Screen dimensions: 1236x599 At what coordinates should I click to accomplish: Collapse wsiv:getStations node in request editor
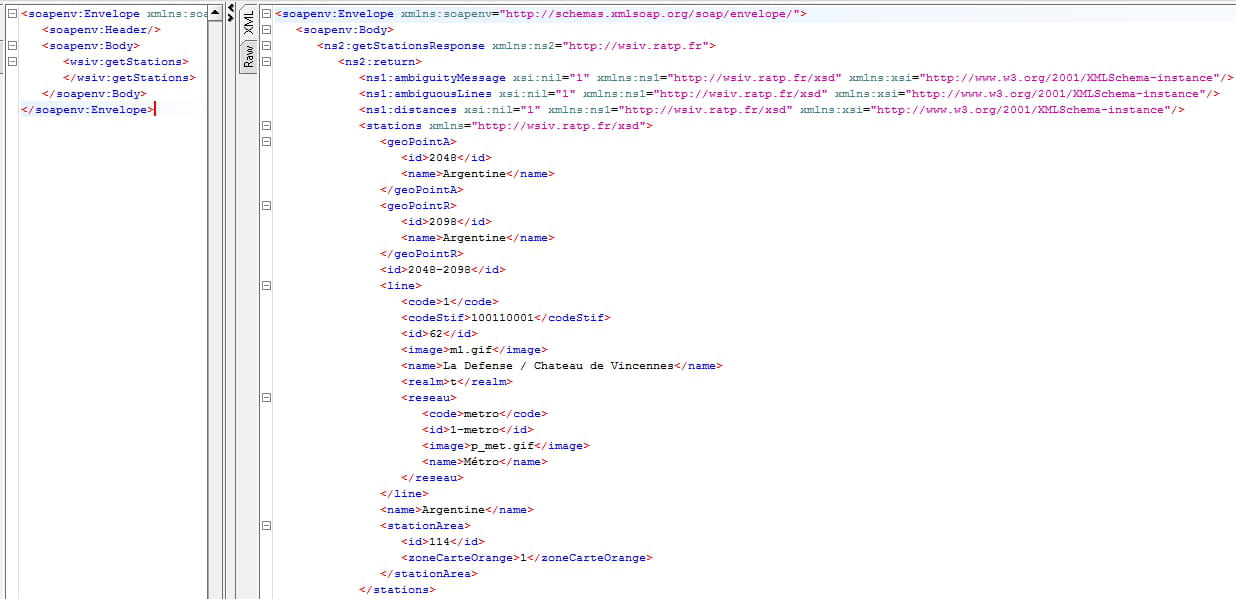pos(12,62)
